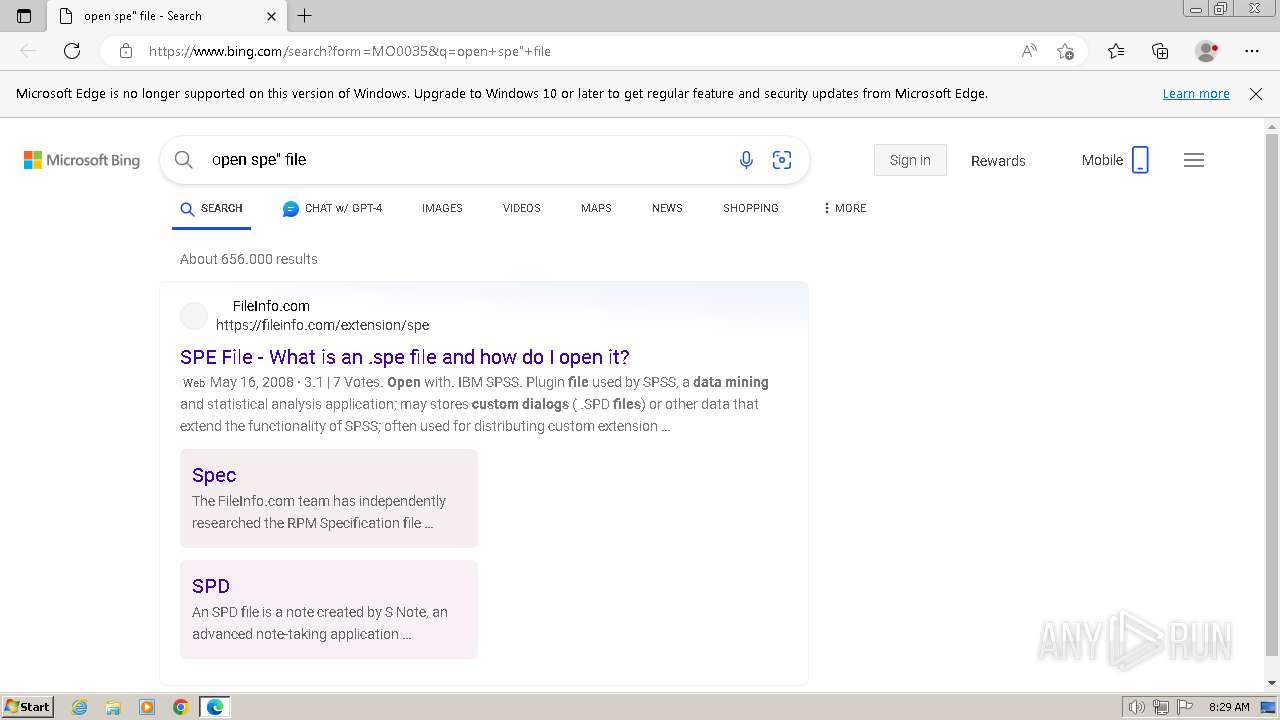The width and height of the screenshot is (1280, 720).
Task: Click the Sign in button
Action: point(910,160)
